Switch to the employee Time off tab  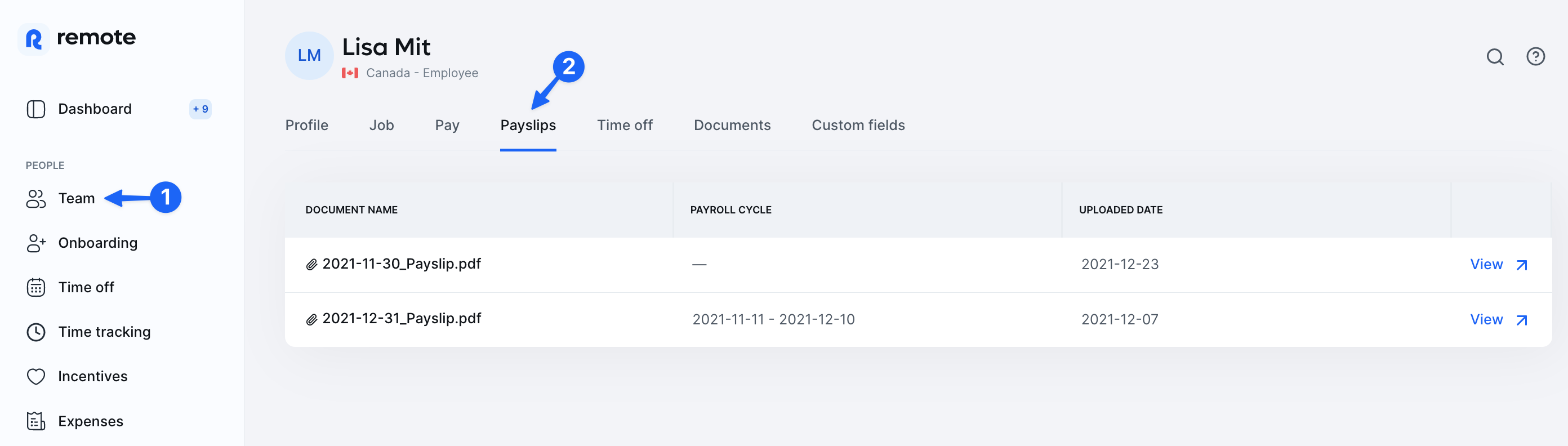(625, 126)
